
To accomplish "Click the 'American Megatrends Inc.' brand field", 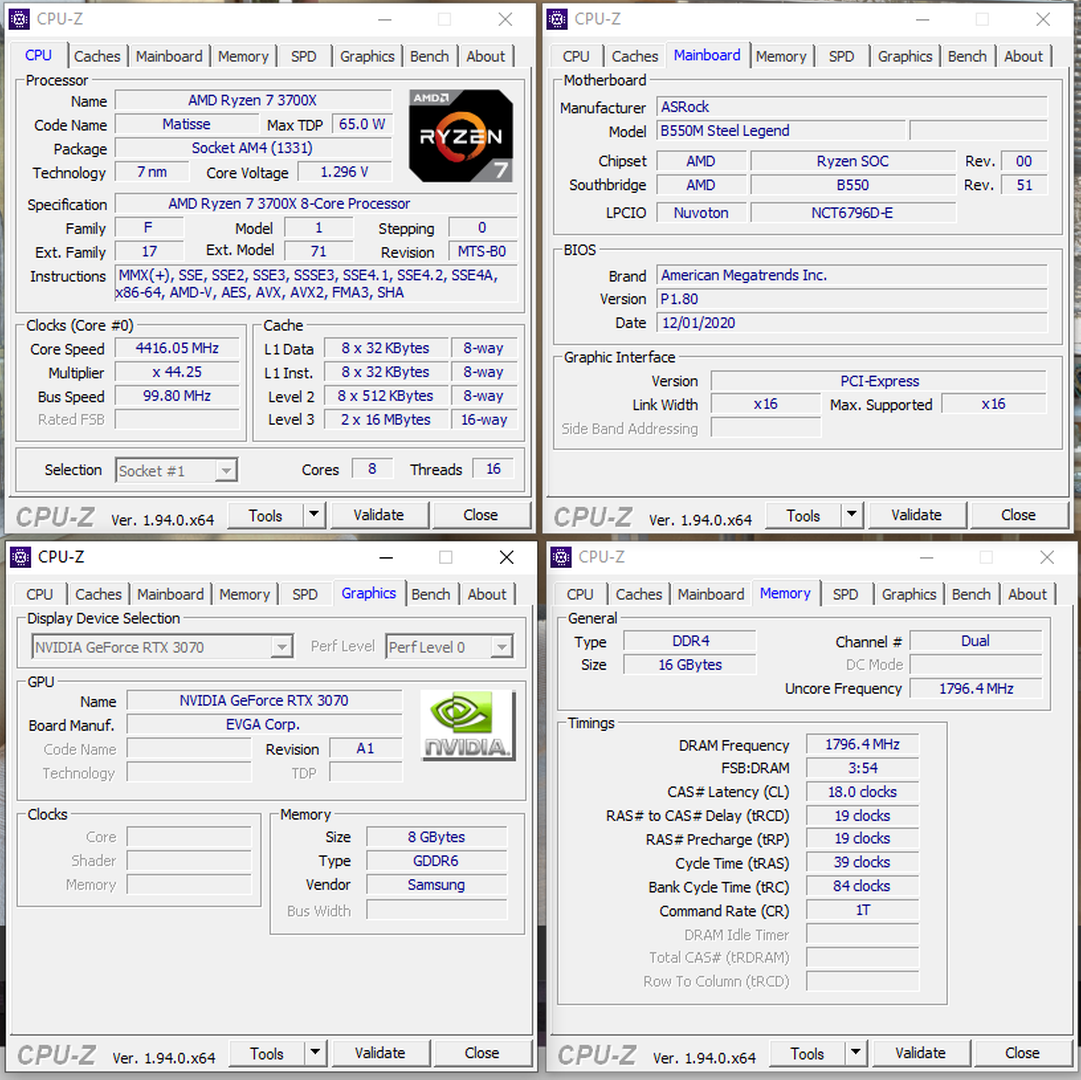I will click(851, 276).
